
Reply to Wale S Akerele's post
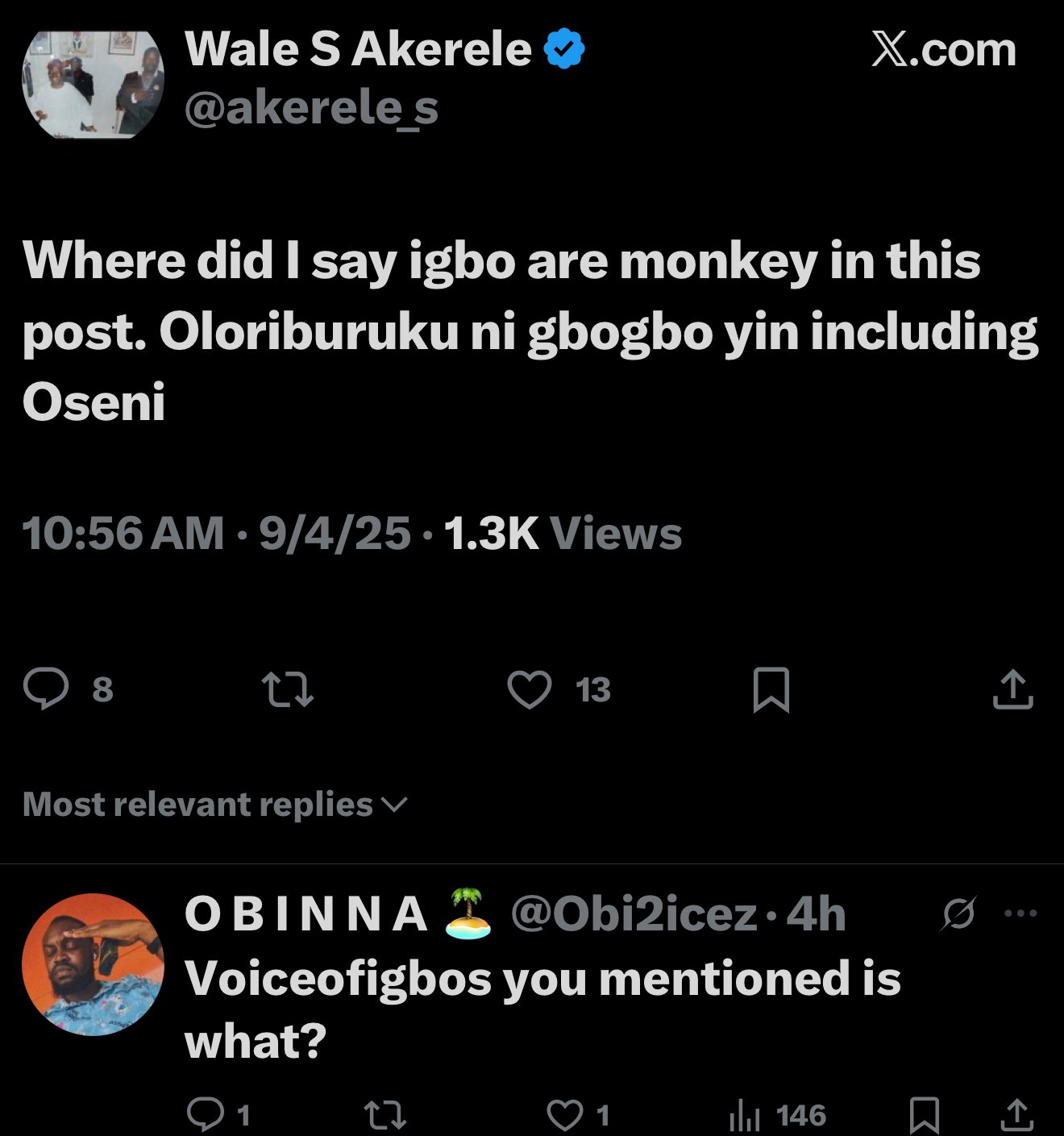(x=46, y=689)
